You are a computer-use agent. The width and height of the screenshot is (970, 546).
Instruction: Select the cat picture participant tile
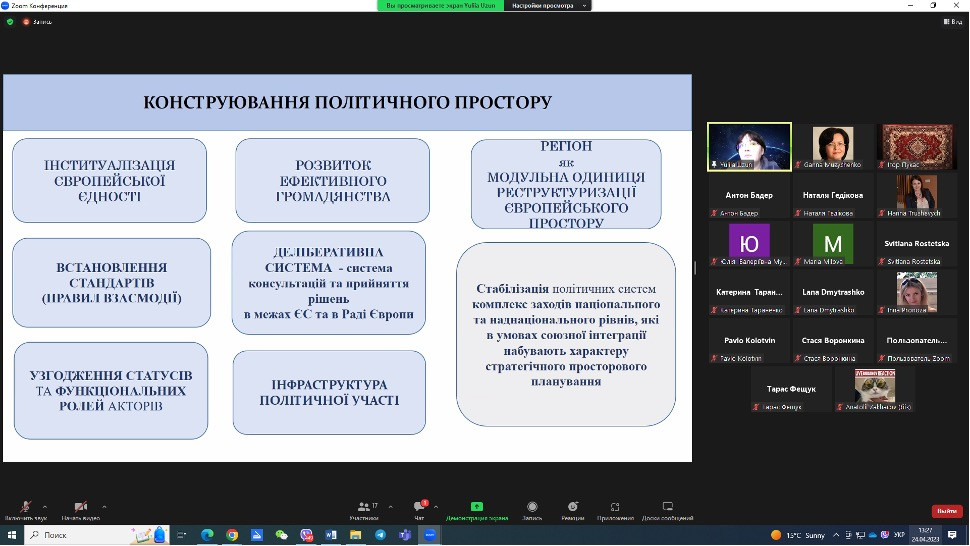click(x=874, y=387)
